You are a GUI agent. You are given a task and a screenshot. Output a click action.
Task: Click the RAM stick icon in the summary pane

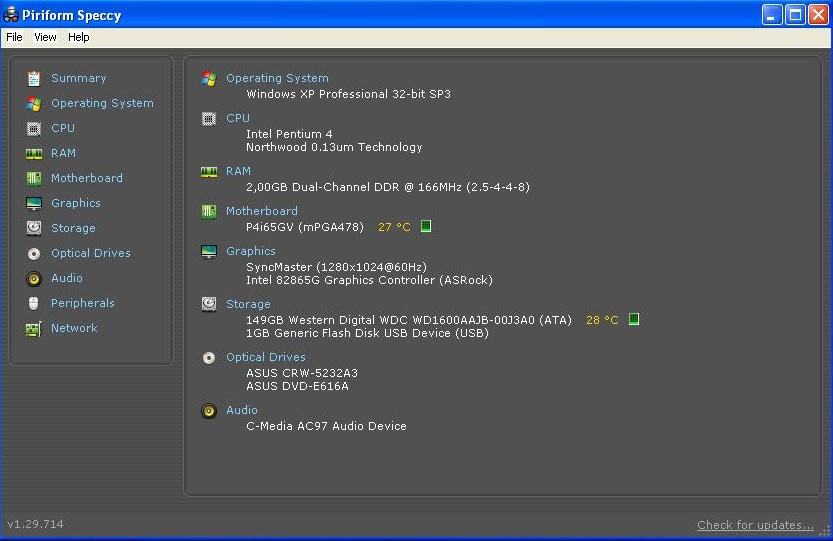[x=209, y=172]
